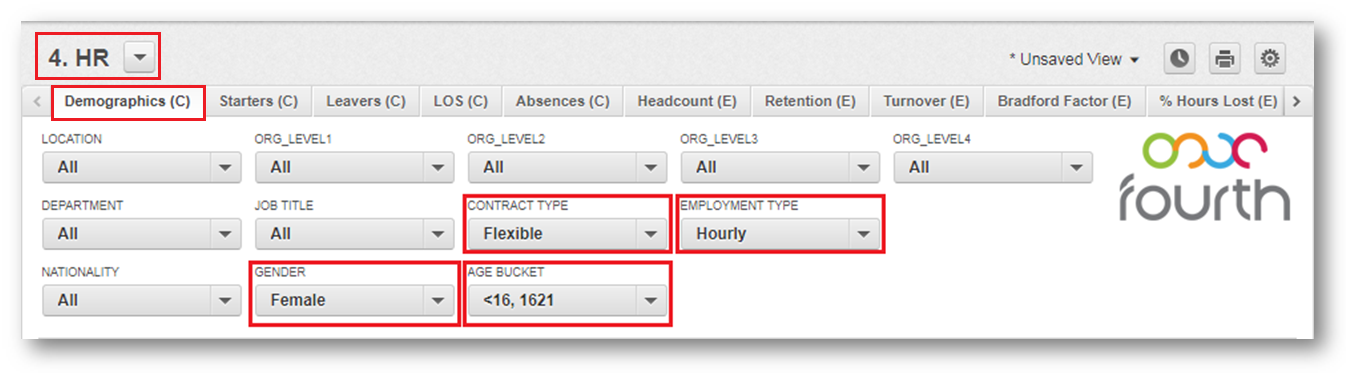1346x373 pixels.
Task: Select the Bradford Factor (E) tab
Action: [x=1064, y=101]
